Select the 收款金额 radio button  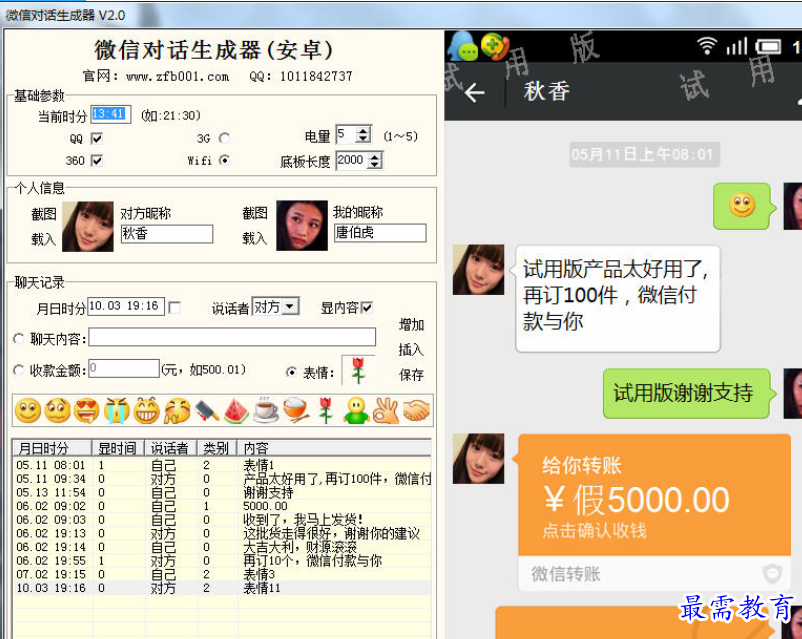19,370
